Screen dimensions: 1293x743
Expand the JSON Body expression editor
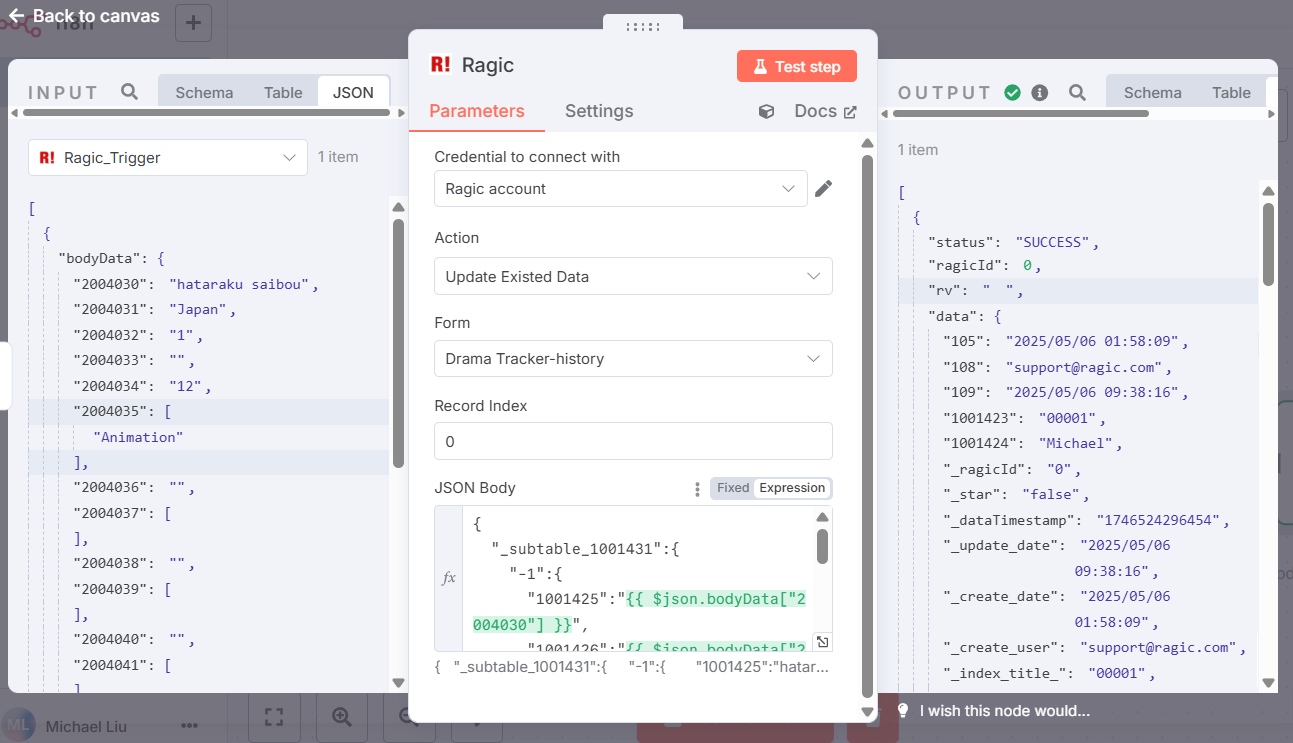[821, 642]
